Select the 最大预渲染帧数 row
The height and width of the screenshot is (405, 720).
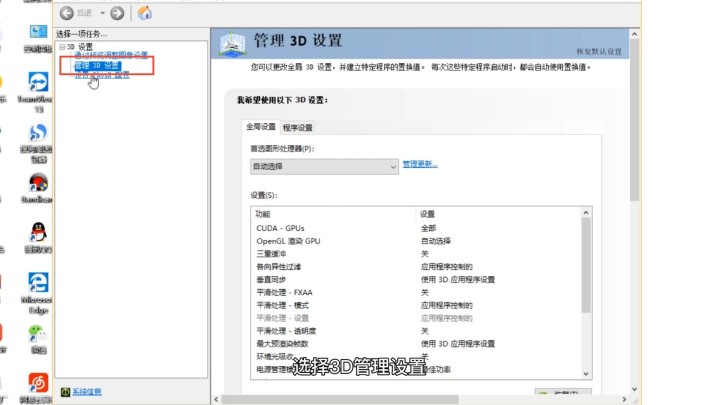pyautogui.click(x=418, y=344)
